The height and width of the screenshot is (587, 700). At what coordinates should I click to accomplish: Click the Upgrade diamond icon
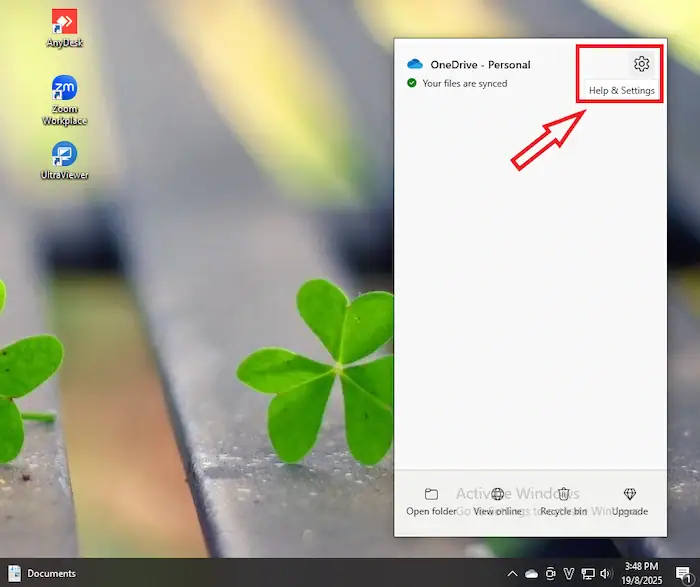629,494
